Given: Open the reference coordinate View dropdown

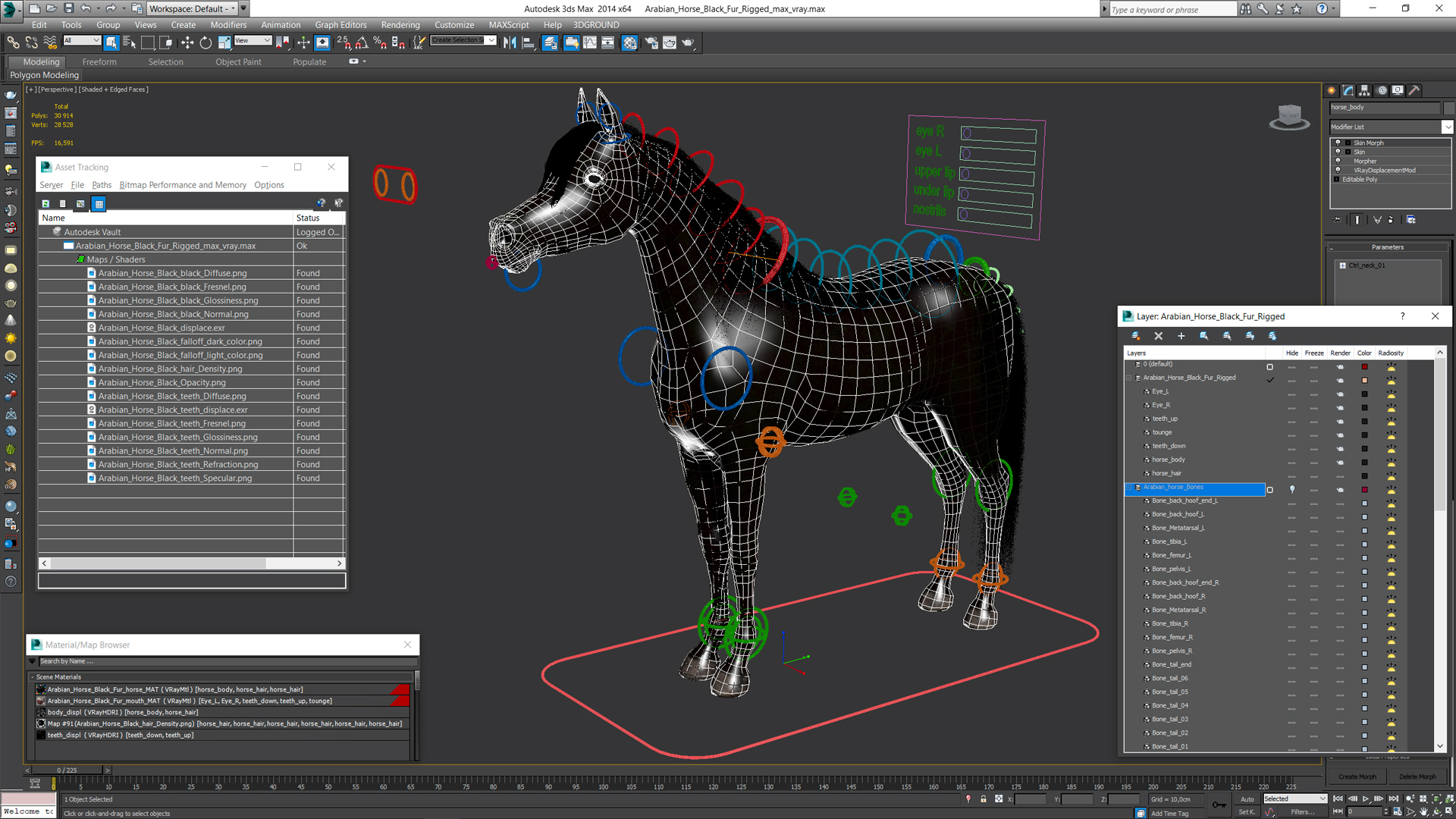Looking at the screenshot, I should click(253, 40).
